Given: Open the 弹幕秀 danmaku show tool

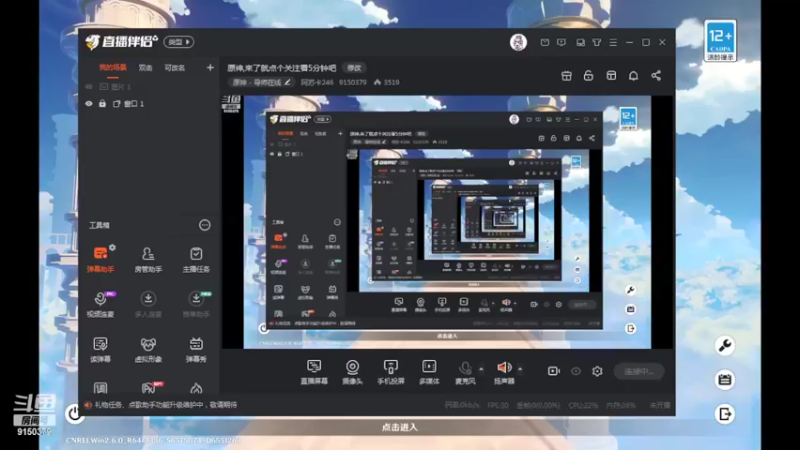Looking at the screenshot, I should pos(196,349).
